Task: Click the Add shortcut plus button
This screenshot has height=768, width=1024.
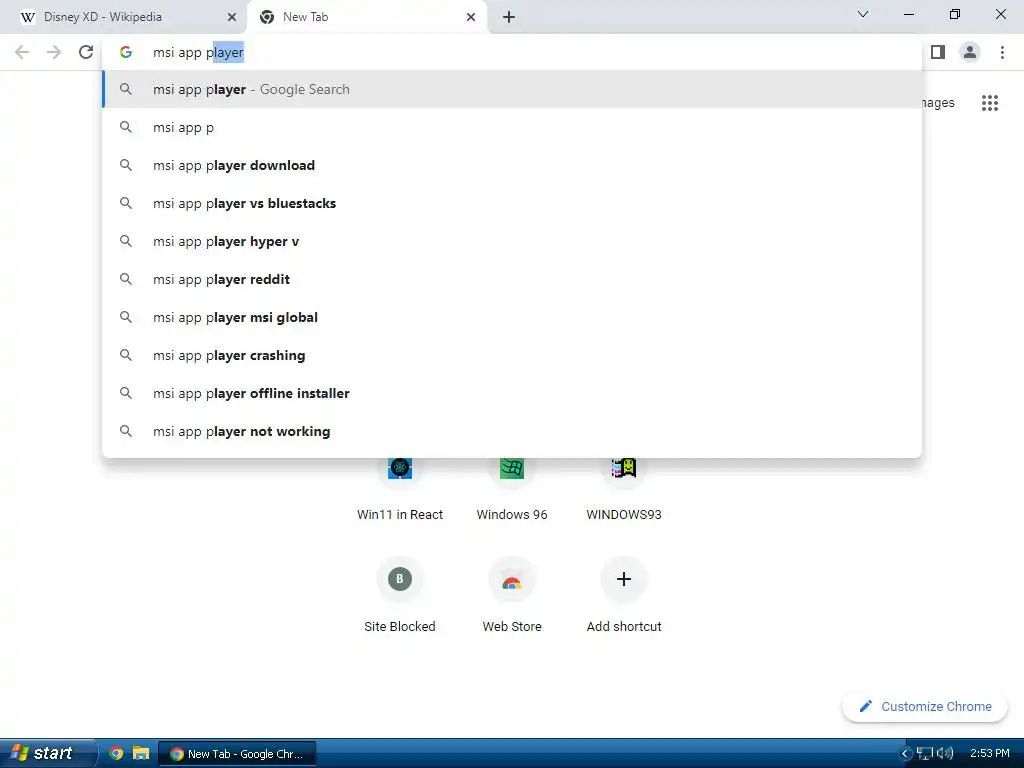Action: (624, 579)
